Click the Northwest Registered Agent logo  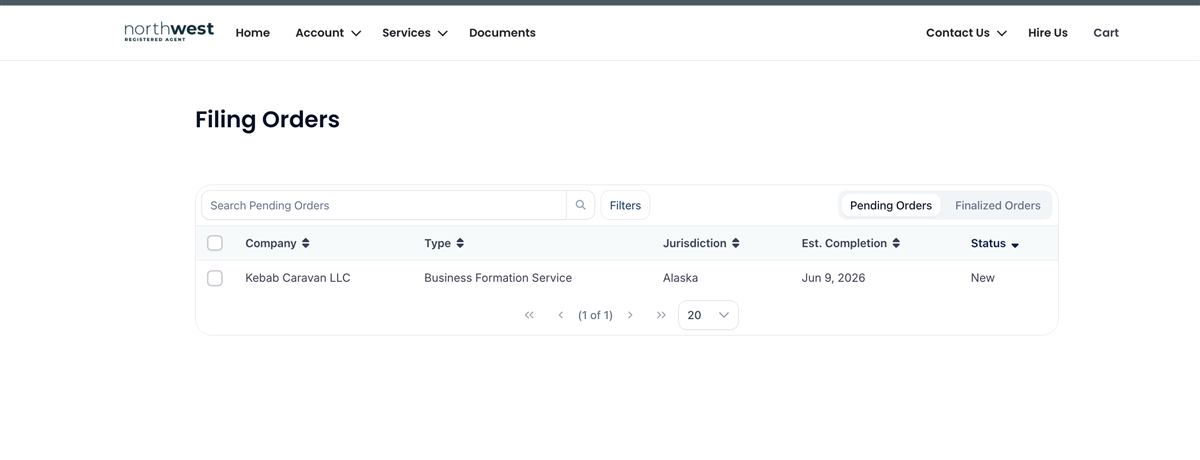pos(169,32)
